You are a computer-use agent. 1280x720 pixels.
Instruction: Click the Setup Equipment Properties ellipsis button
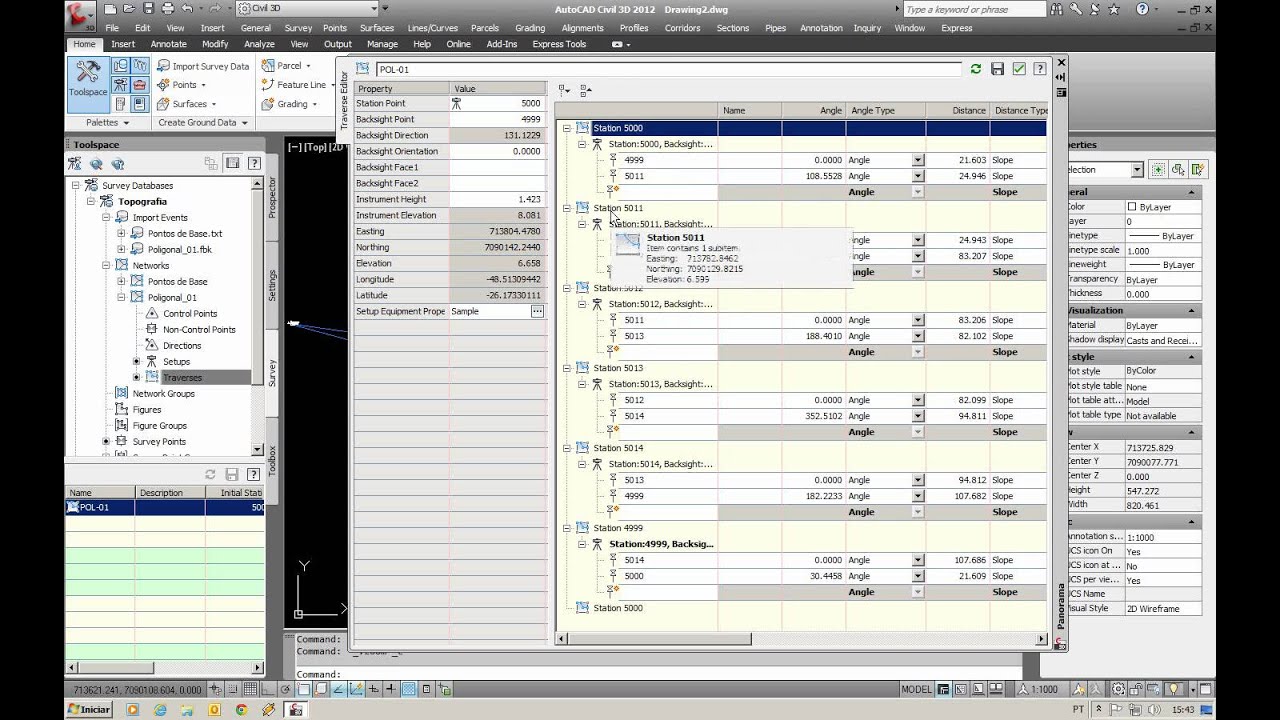537,311
